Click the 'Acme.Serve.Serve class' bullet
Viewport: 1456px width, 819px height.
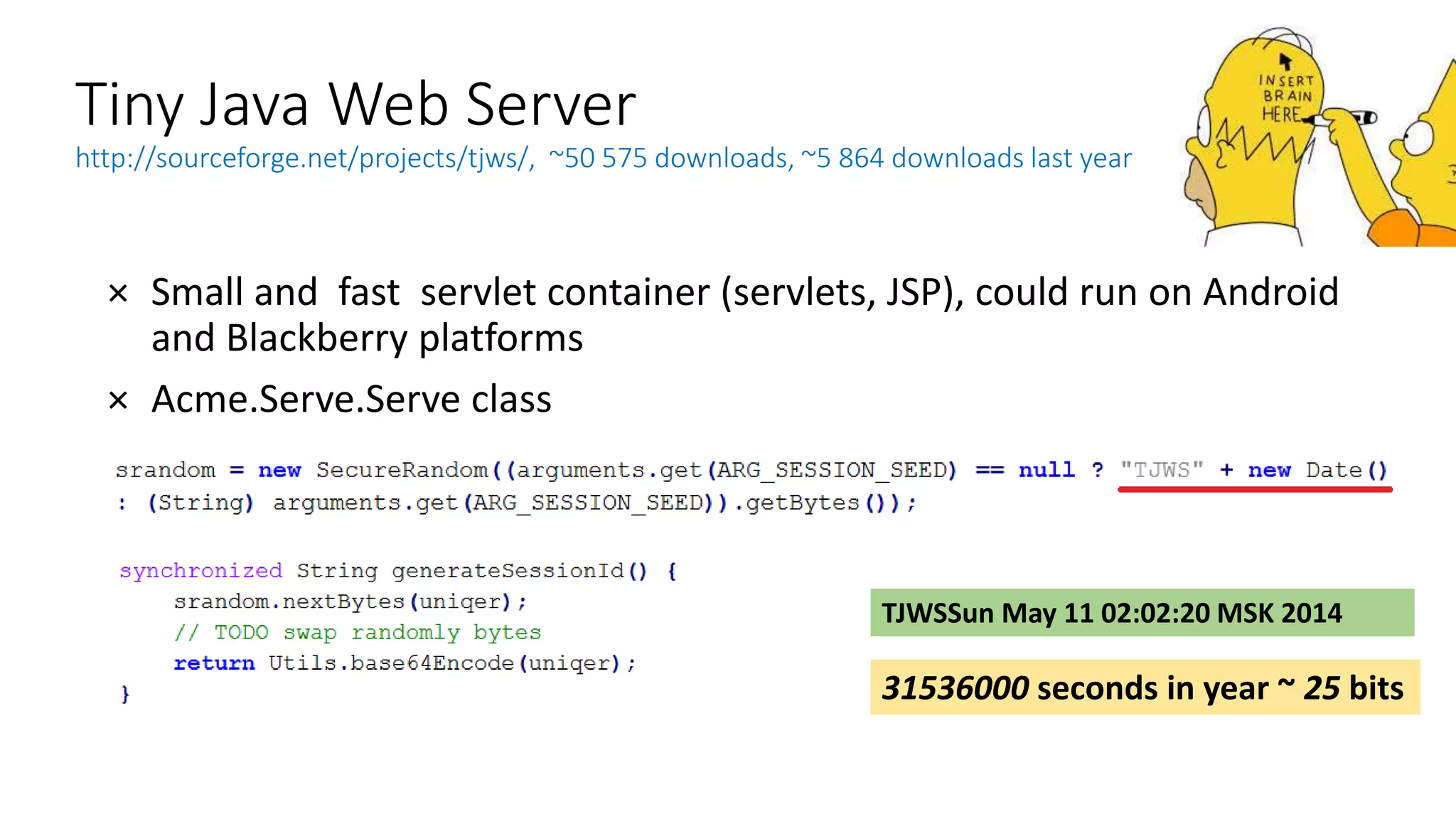coord(351,399)
